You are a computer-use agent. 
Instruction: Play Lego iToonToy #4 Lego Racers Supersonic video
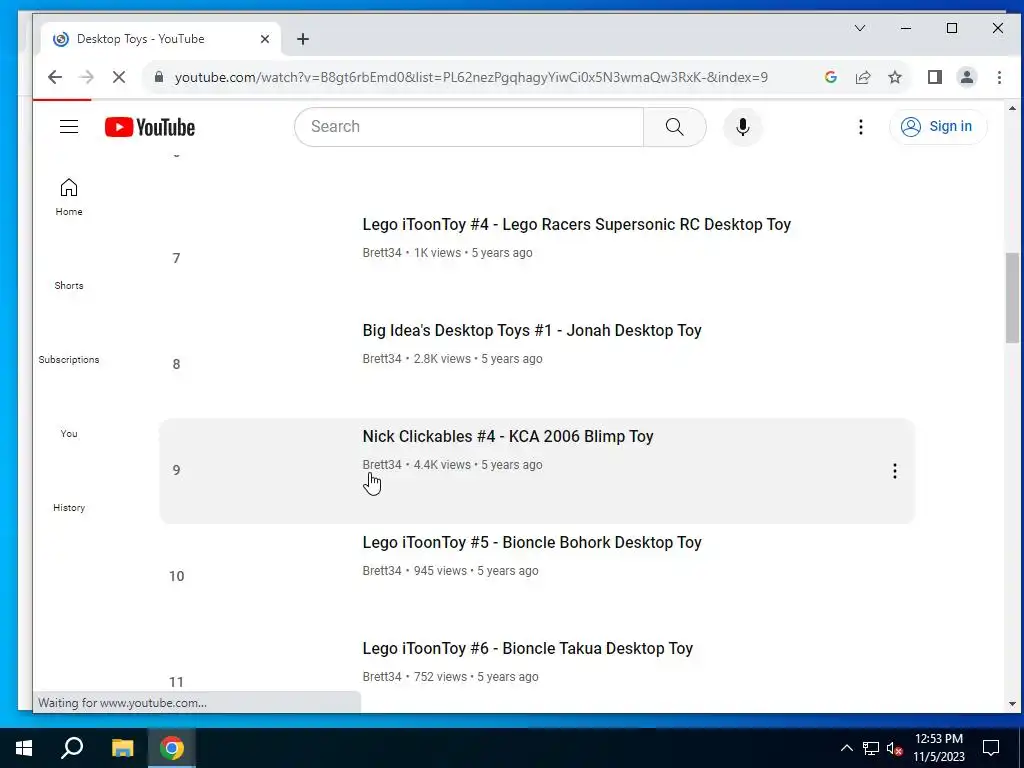(x=577, y=225)
